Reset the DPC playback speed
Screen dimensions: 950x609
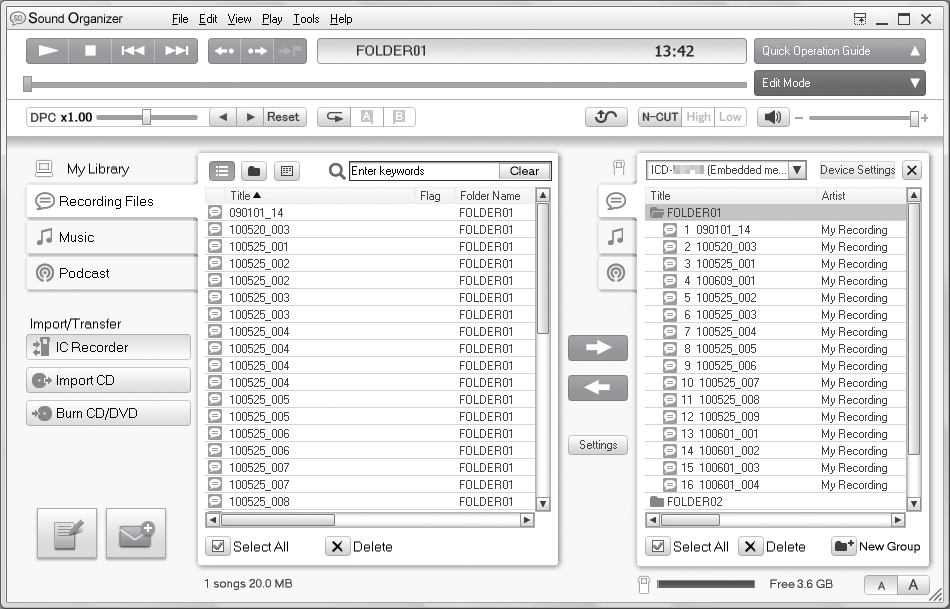(x=284, y=117)
